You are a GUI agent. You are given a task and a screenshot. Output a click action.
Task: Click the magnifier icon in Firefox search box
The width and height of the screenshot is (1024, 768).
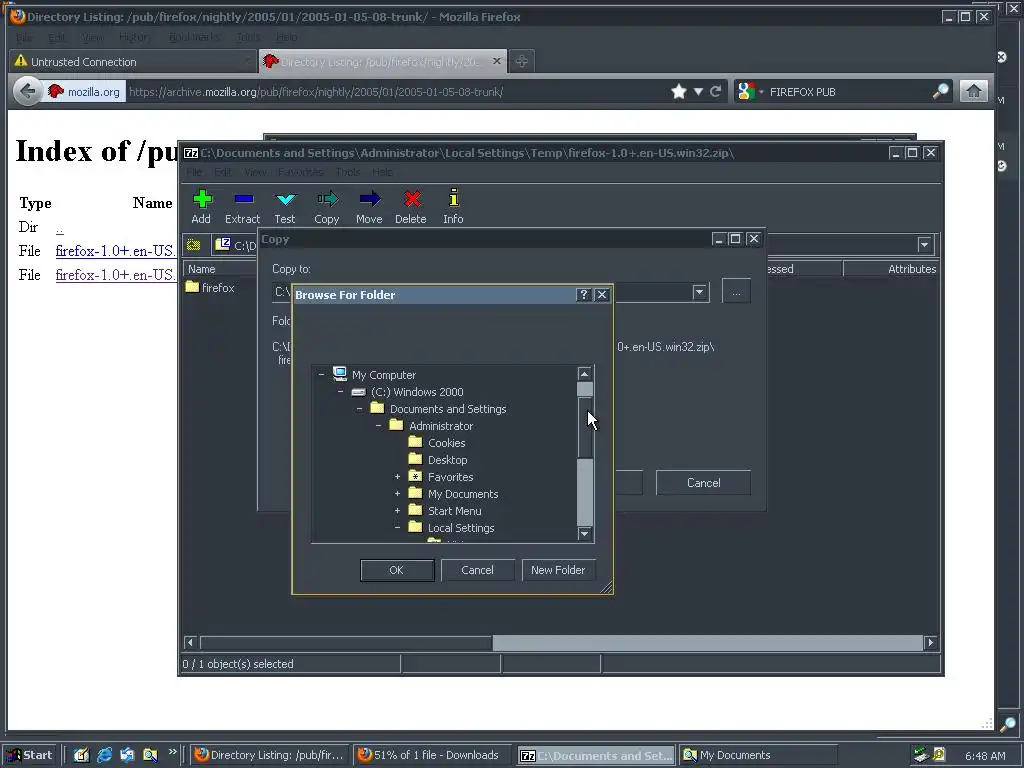[x=940, y=91]
